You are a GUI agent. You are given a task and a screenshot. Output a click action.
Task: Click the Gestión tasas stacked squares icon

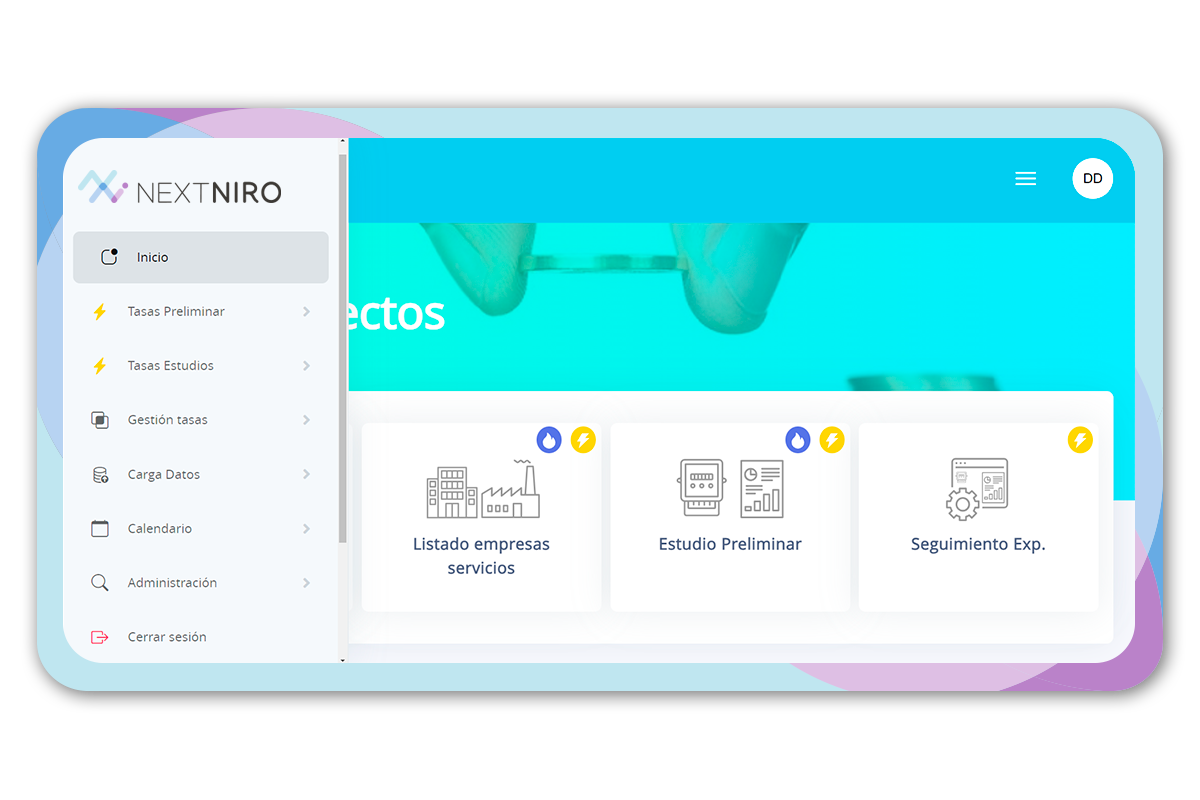[100, 420]
